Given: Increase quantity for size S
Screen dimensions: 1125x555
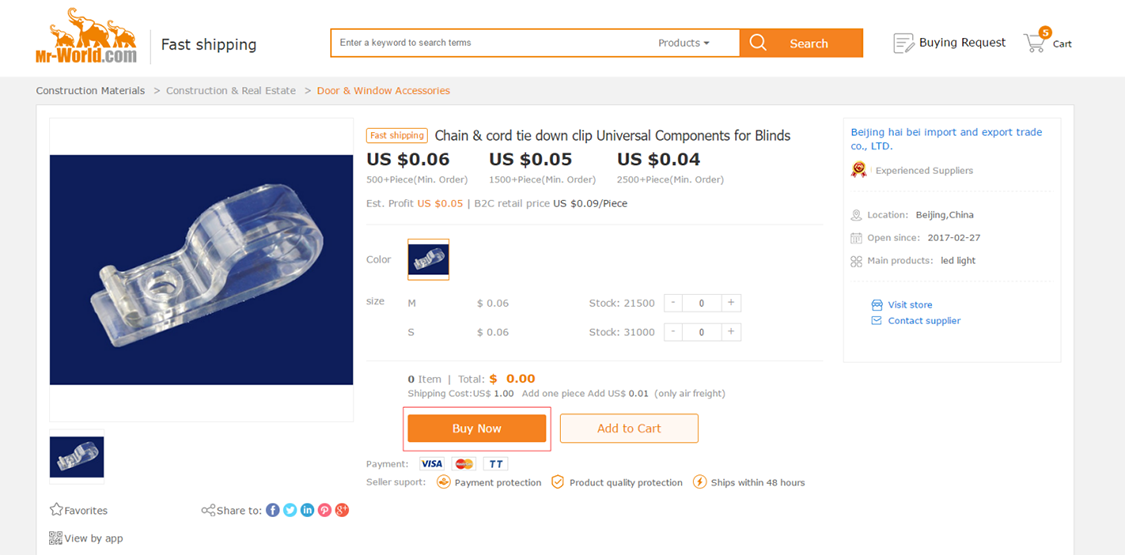Looking at the screenshot, I should click(x=731, y=332).
